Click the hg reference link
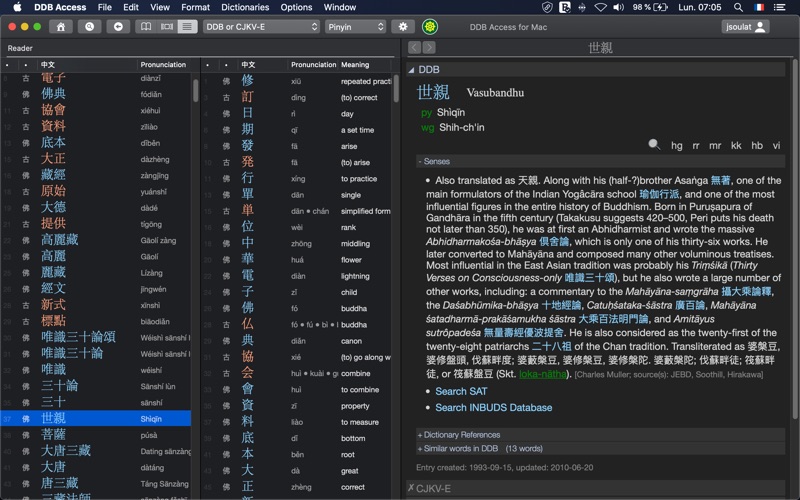 pos(677,145)
